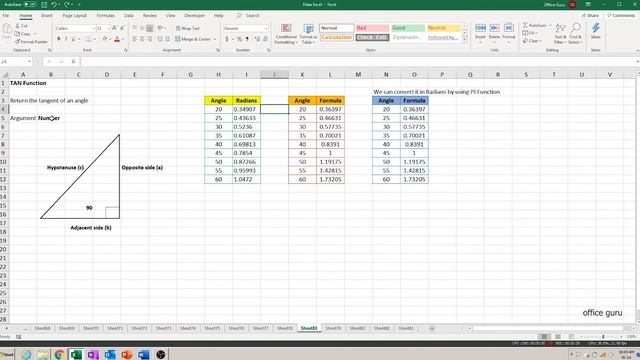Open PowerPoint from the taskbar
This screenshot has width=640, height=360.
point(127,354)
